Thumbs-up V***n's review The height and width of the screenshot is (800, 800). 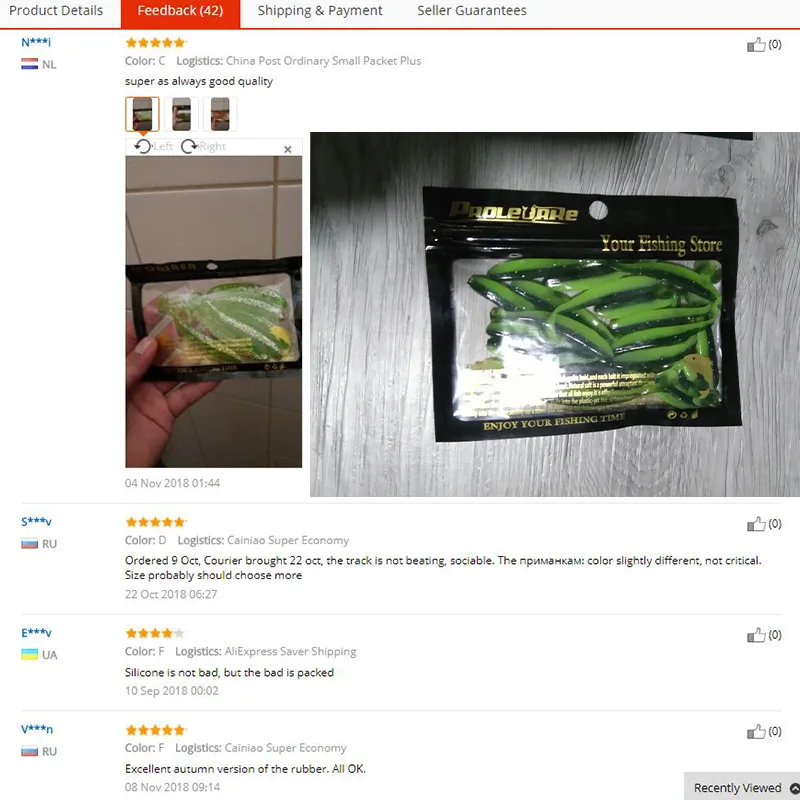(x=756, y=732)
